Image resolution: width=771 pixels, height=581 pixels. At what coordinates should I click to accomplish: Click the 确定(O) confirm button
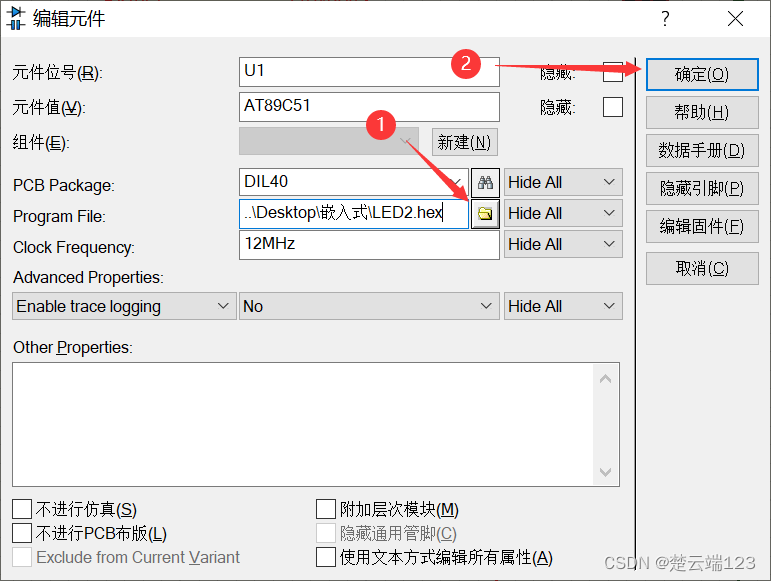[702, 75]
